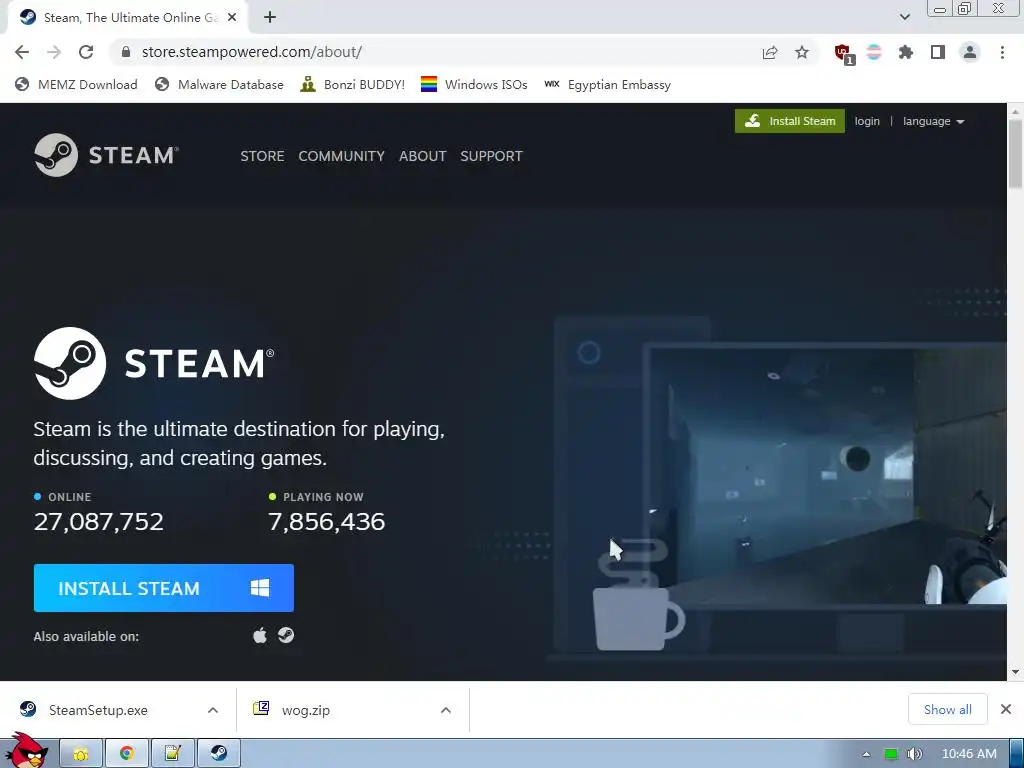1024x768 pixels.
Task: Open the downloaded SteamSetup.exe file
Action: click(98, 710)
